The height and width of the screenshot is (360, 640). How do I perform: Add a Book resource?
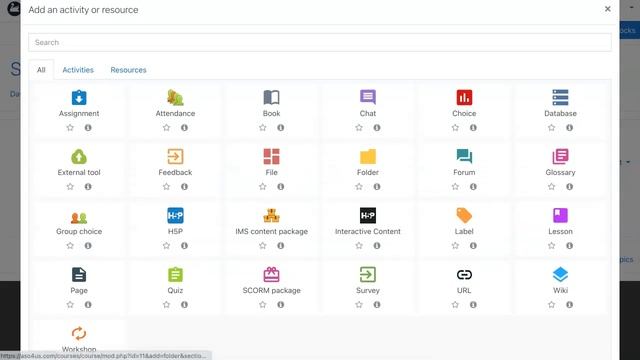point(271,98)
